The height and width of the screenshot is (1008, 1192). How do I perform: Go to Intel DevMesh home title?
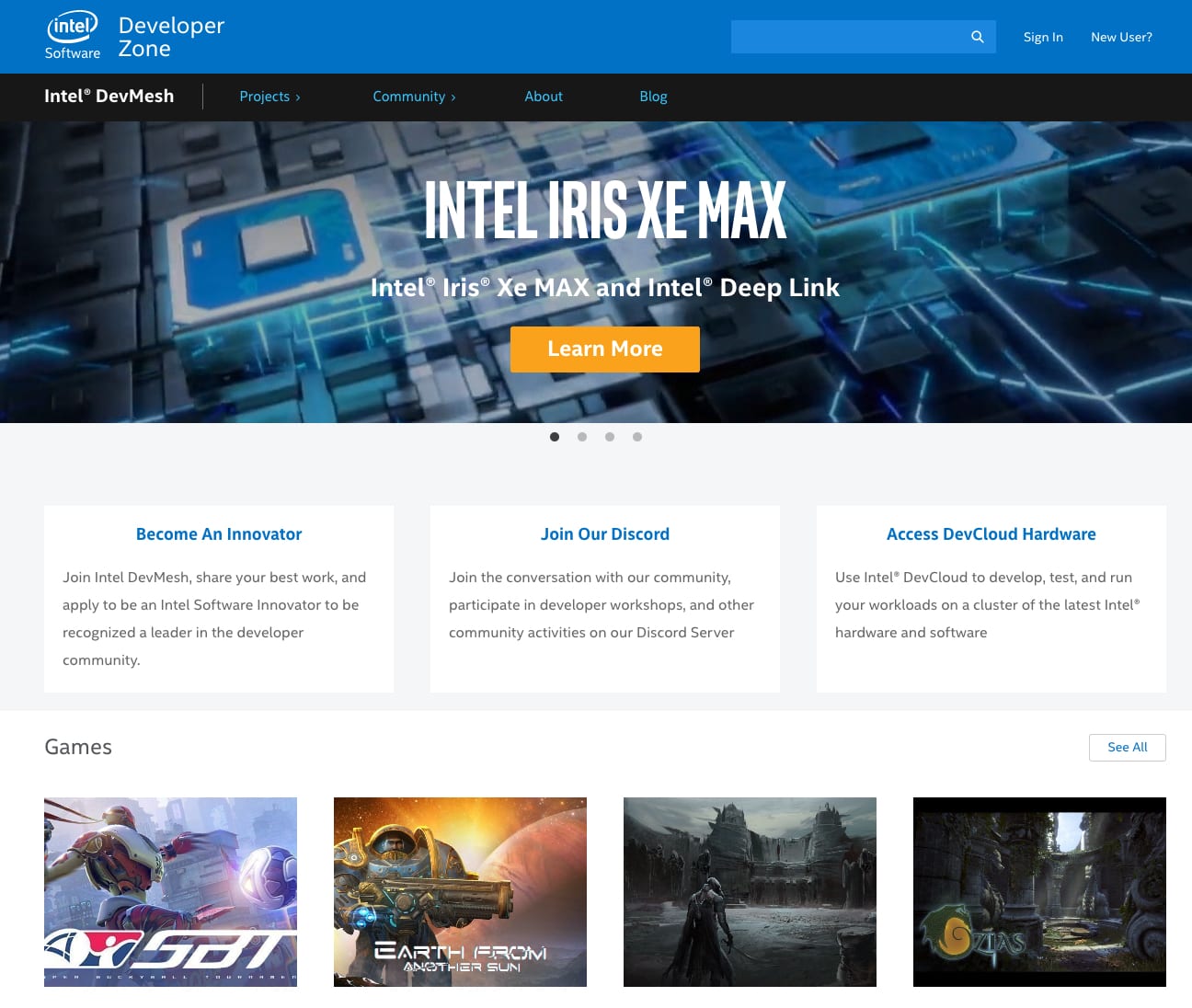coord(109,97)
